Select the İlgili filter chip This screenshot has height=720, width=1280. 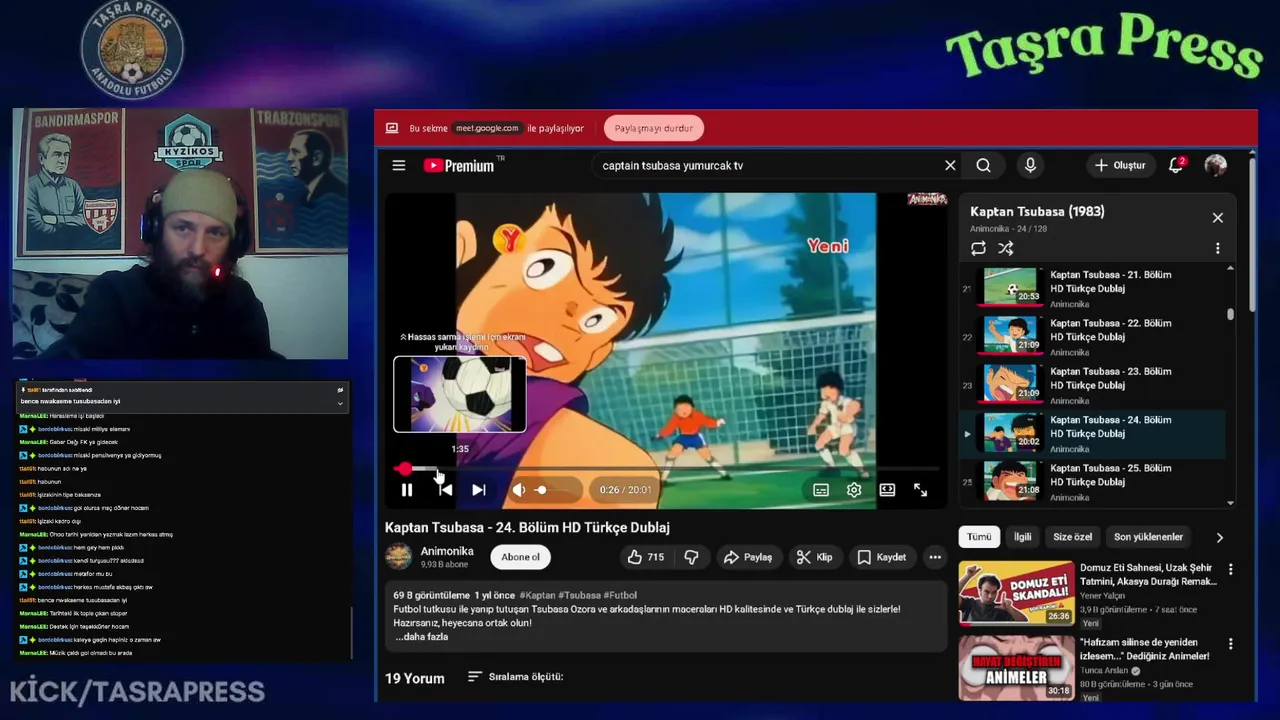click(x=1022, y=537)
